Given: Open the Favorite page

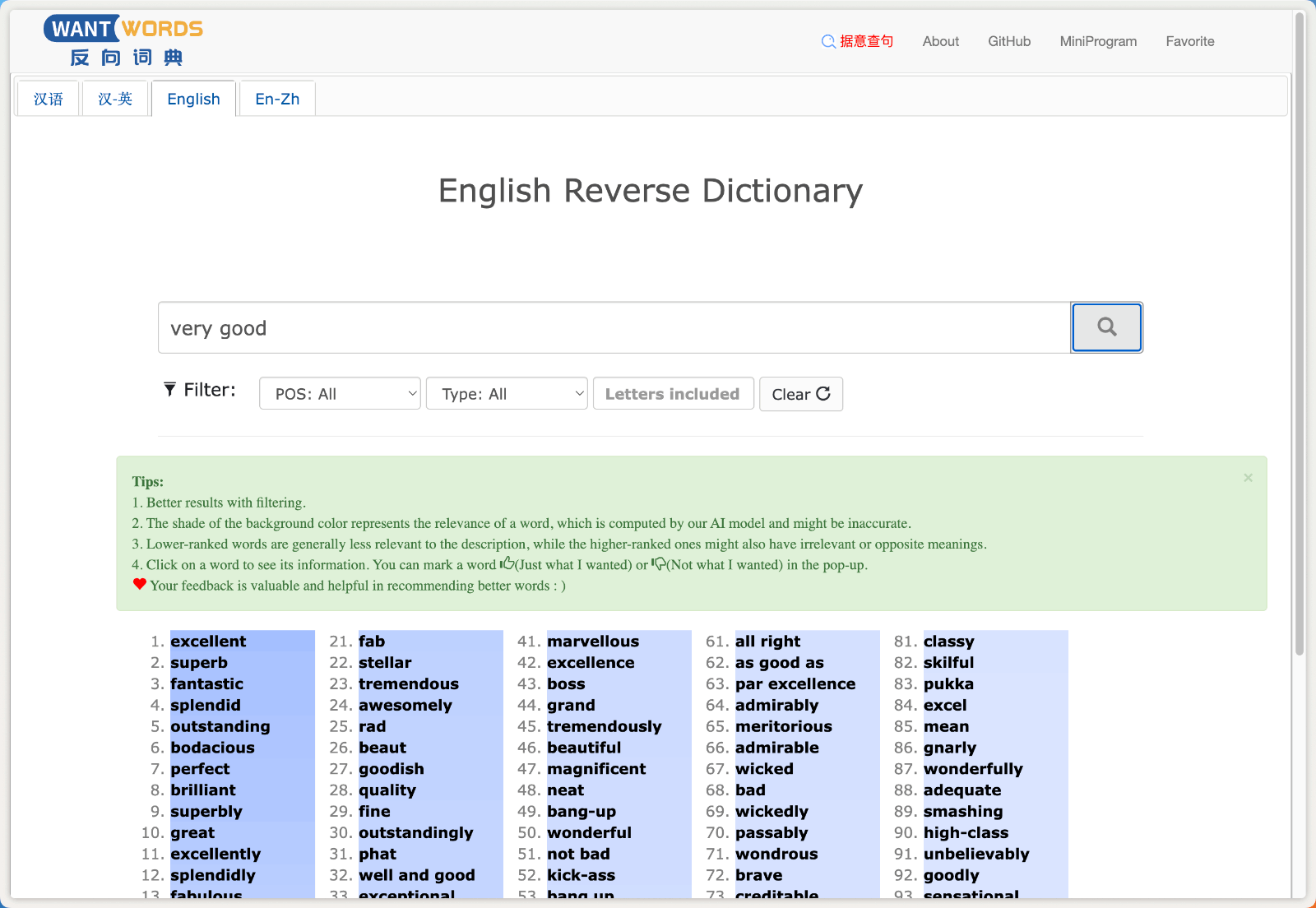Looking at the screenshot, I should (x=1189, y=41).
